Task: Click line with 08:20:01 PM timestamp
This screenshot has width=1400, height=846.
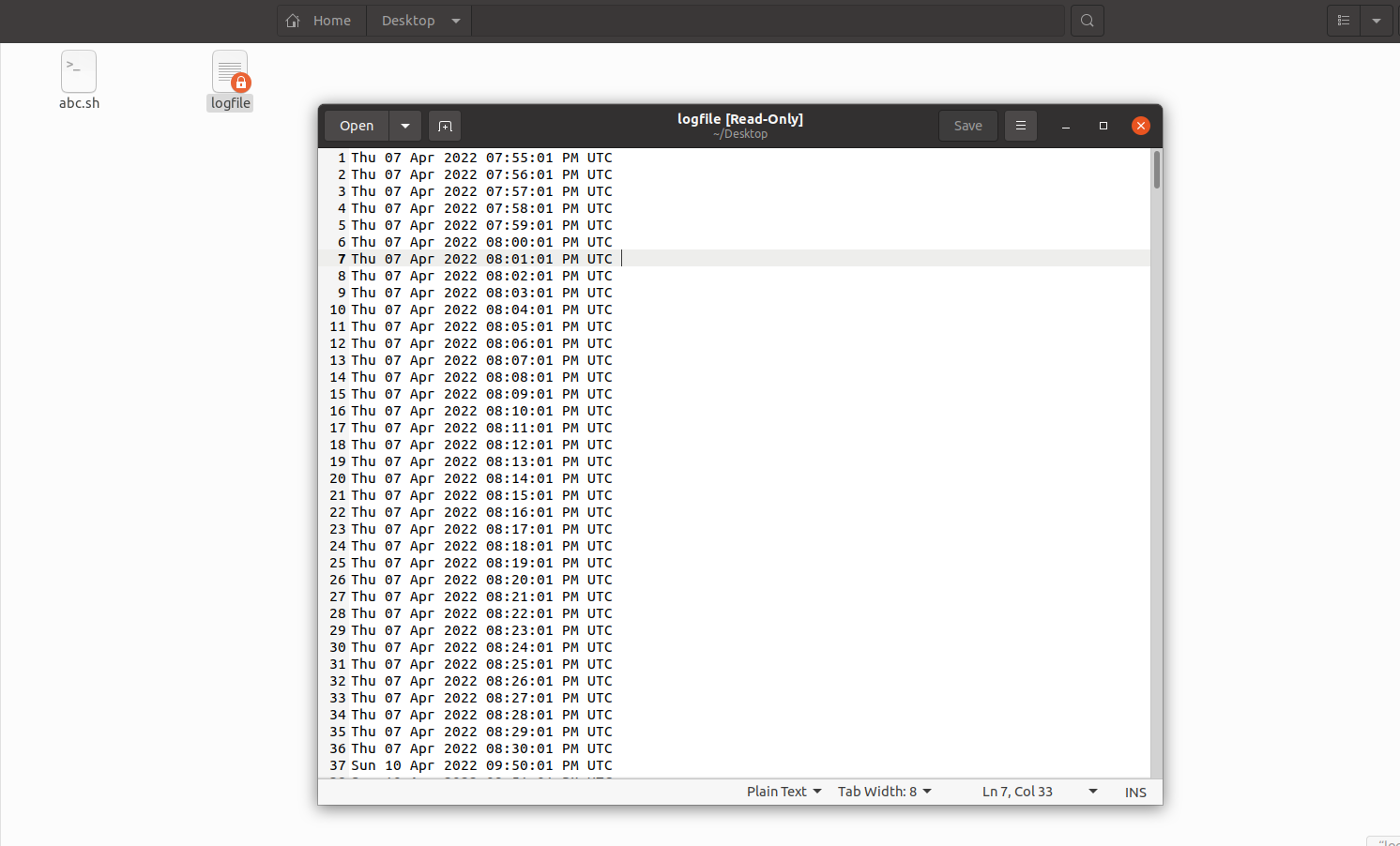Action: click(x=481, y=580)
